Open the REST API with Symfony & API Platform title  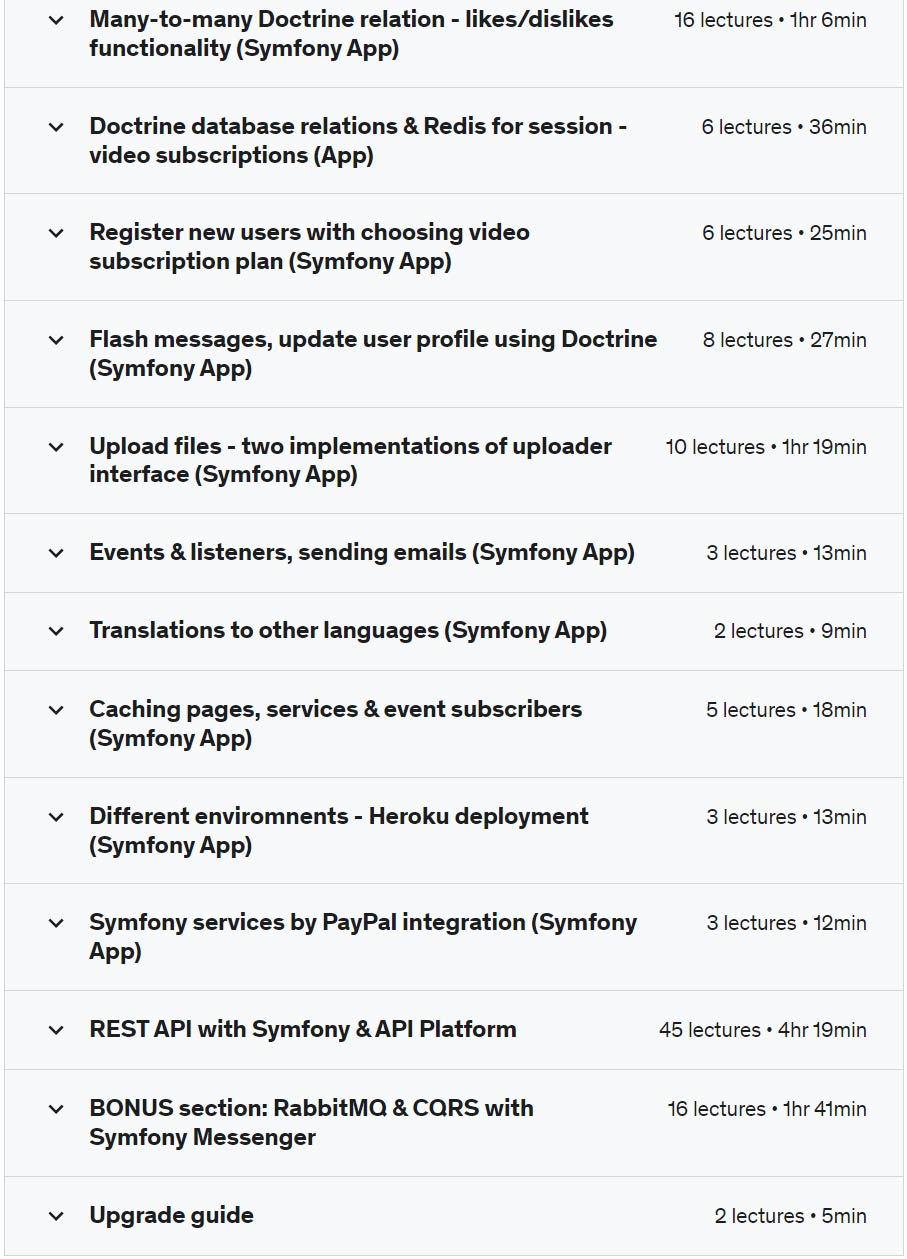pos(302,1029)
